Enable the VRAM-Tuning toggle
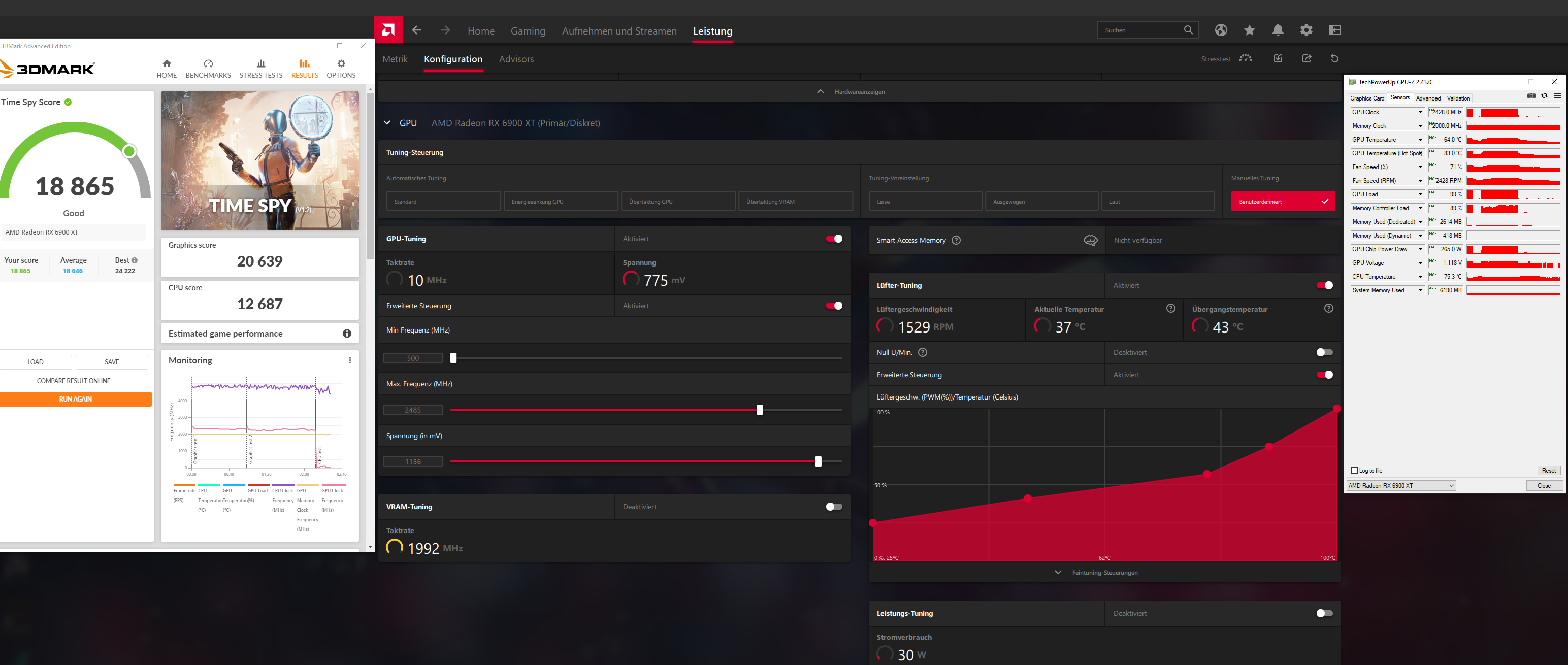The height and width of the screenshot is (665, 1568). point(834,506)
